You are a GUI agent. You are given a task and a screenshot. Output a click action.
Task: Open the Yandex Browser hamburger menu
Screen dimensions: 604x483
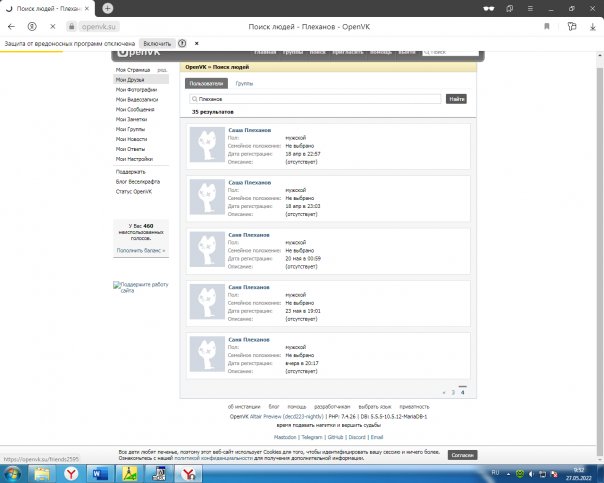point(530,8)
